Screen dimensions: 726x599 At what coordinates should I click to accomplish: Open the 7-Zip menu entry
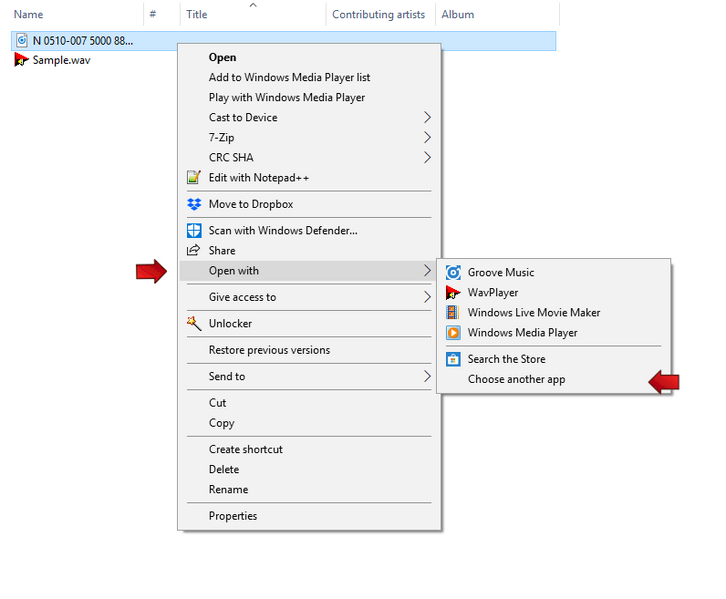(x=309, y=137)
